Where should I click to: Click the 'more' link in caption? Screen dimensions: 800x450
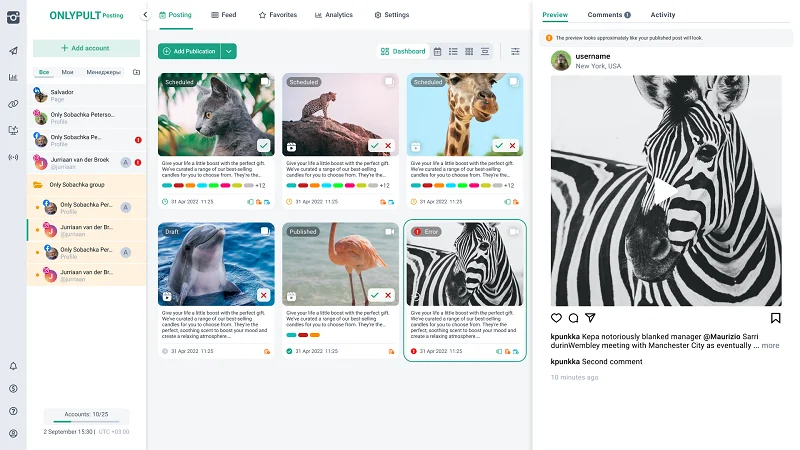[x=770, y=345]
